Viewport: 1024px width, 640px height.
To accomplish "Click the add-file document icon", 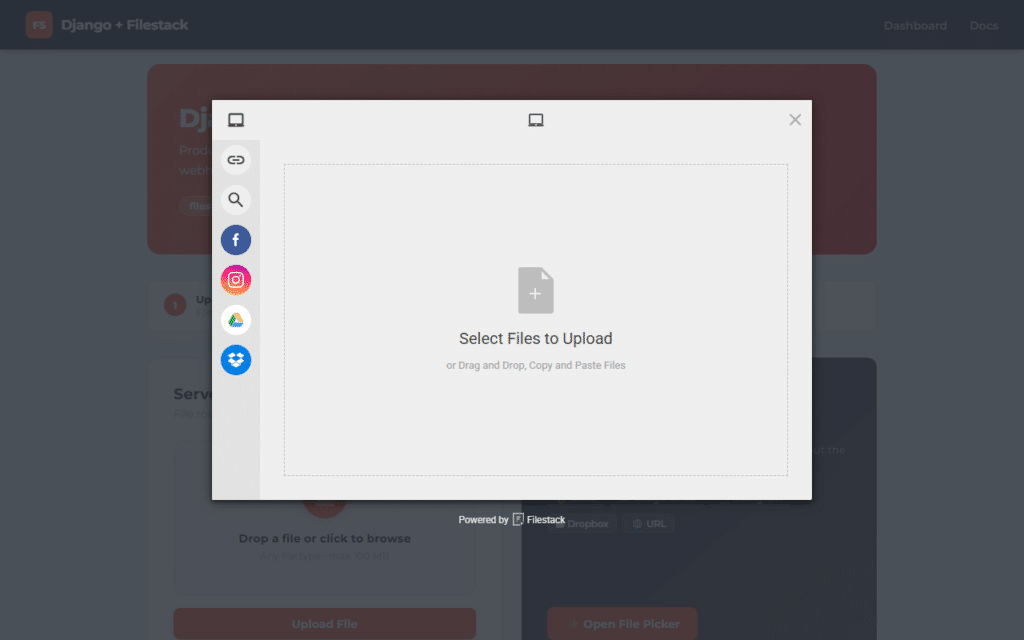I will coord(536,291).
